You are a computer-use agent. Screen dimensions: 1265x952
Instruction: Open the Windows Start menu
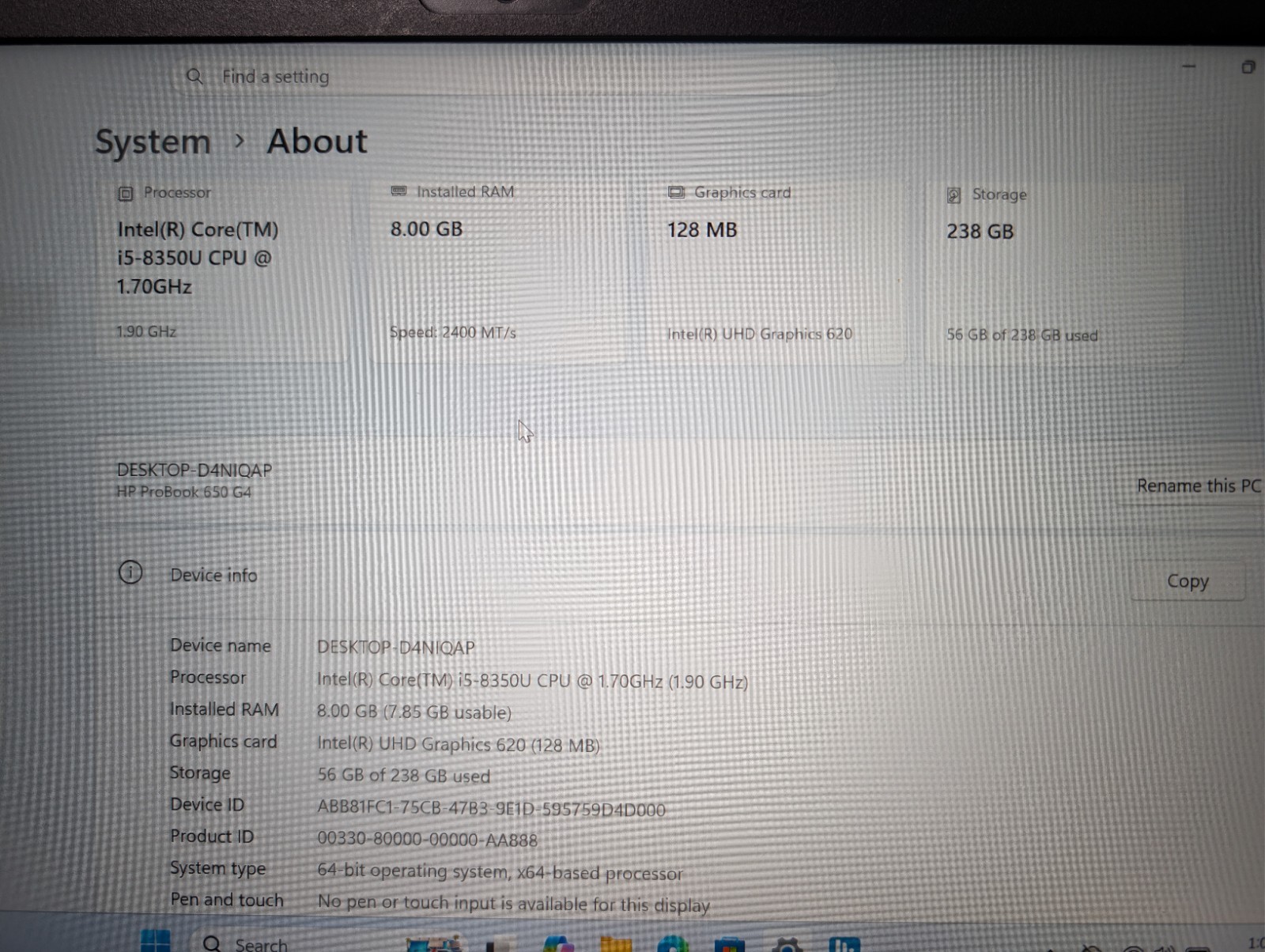(155, 941)
